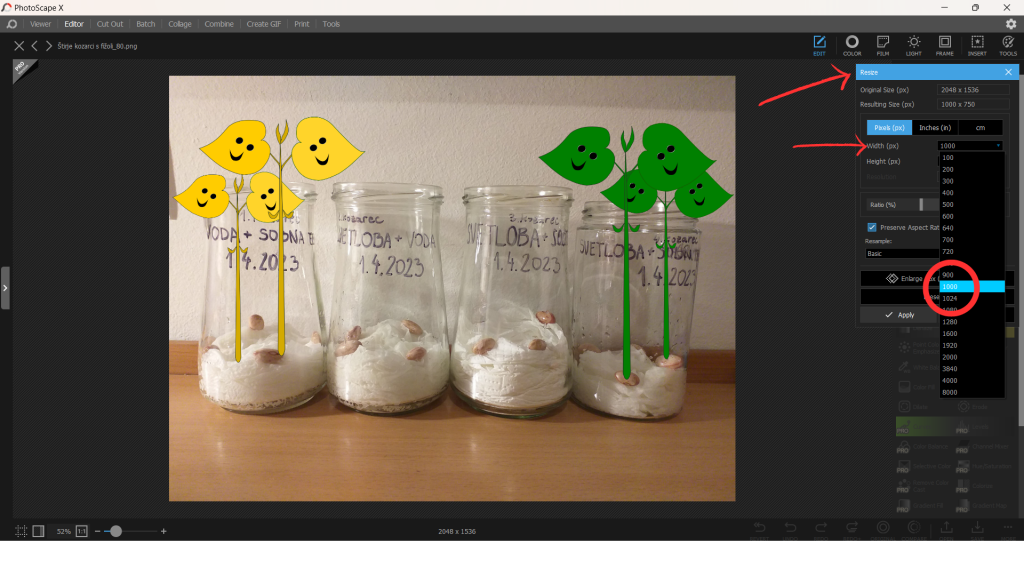The height and width of the screenshot is (576, 1024).
Task: Toggle Preserve Aspect Ratio checkbox
Action: click(872, 227)
